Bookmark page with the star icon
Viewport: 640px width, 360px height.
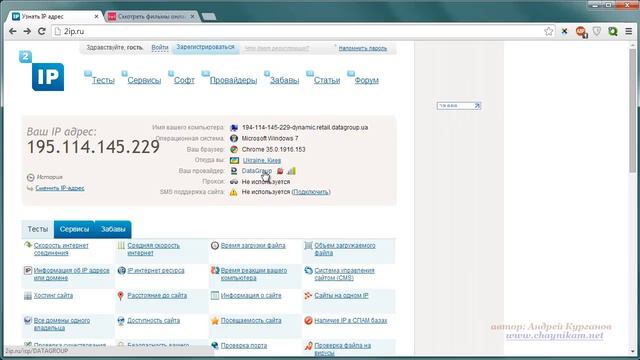coord(549,31)
